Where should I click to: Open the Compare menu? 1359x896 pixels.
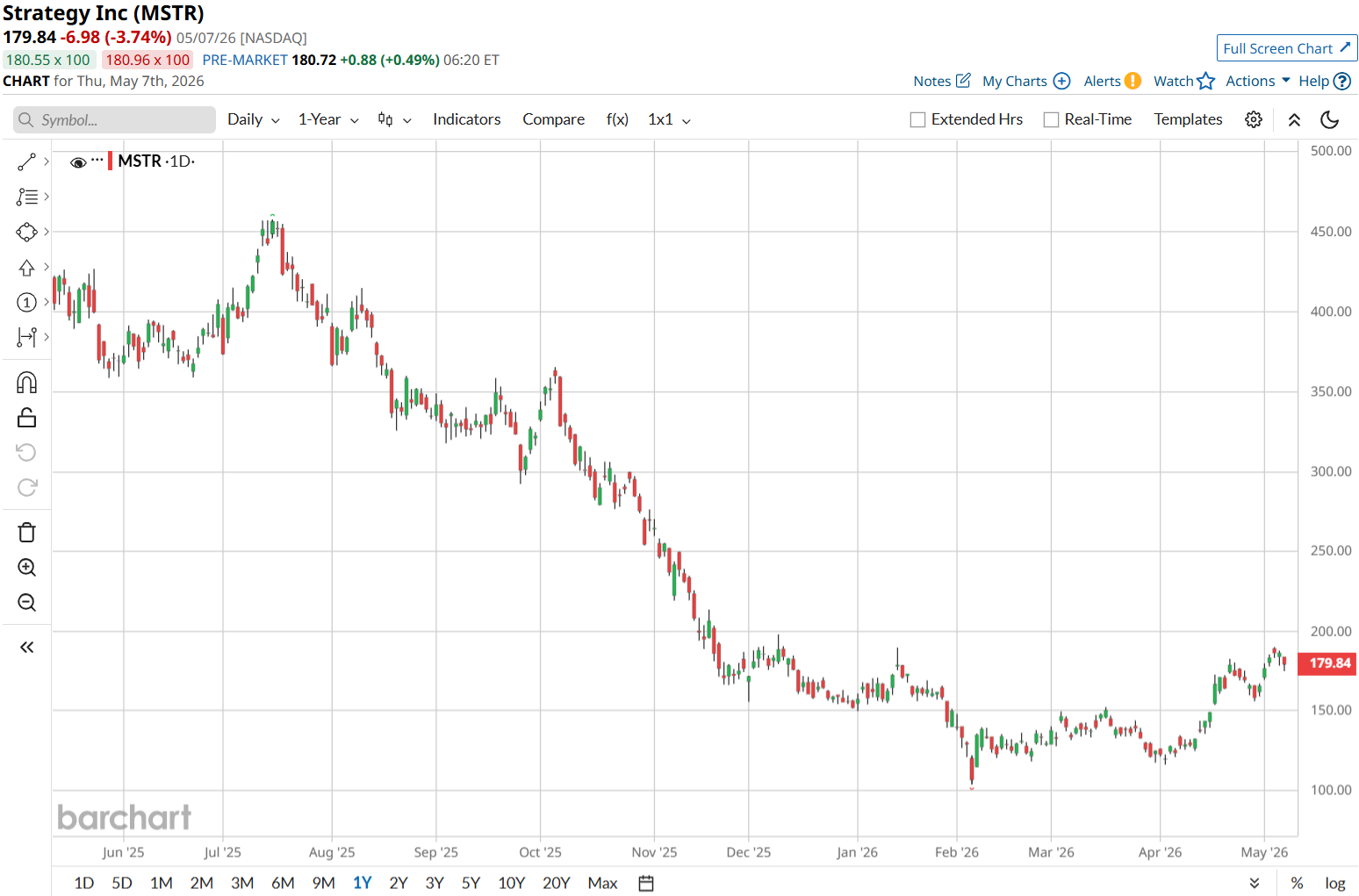click(553, 119)
